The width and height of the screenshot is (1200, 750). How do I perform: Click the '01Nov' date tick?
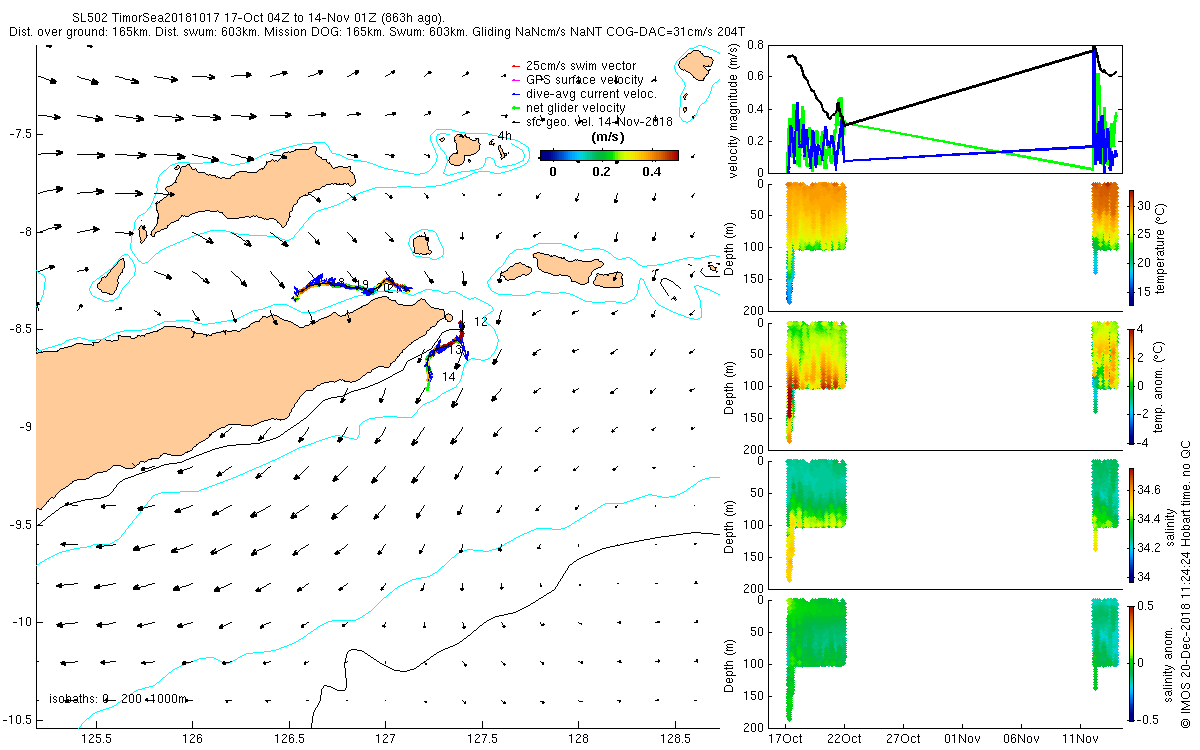point(961,738)
